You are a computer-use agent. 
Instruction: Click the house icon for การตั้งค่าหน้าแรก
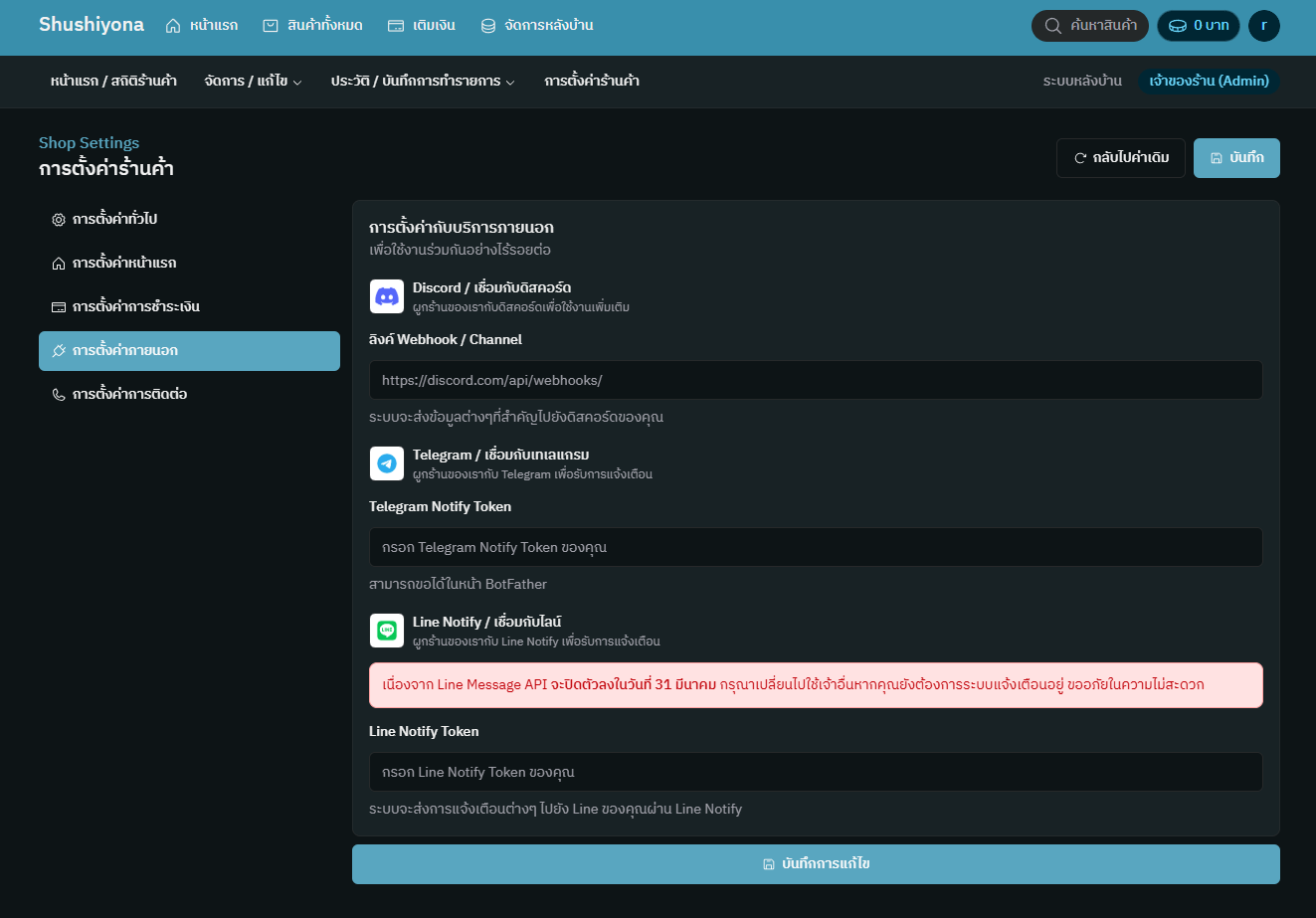click(x=59, y=263)
